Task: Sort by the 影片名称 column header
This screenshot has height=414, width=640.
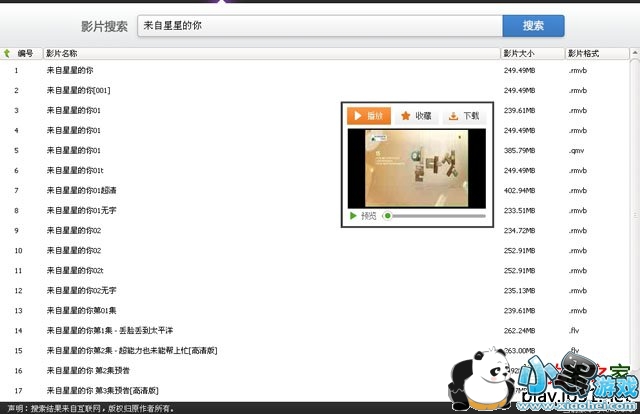Action: (x=61, y=53)
